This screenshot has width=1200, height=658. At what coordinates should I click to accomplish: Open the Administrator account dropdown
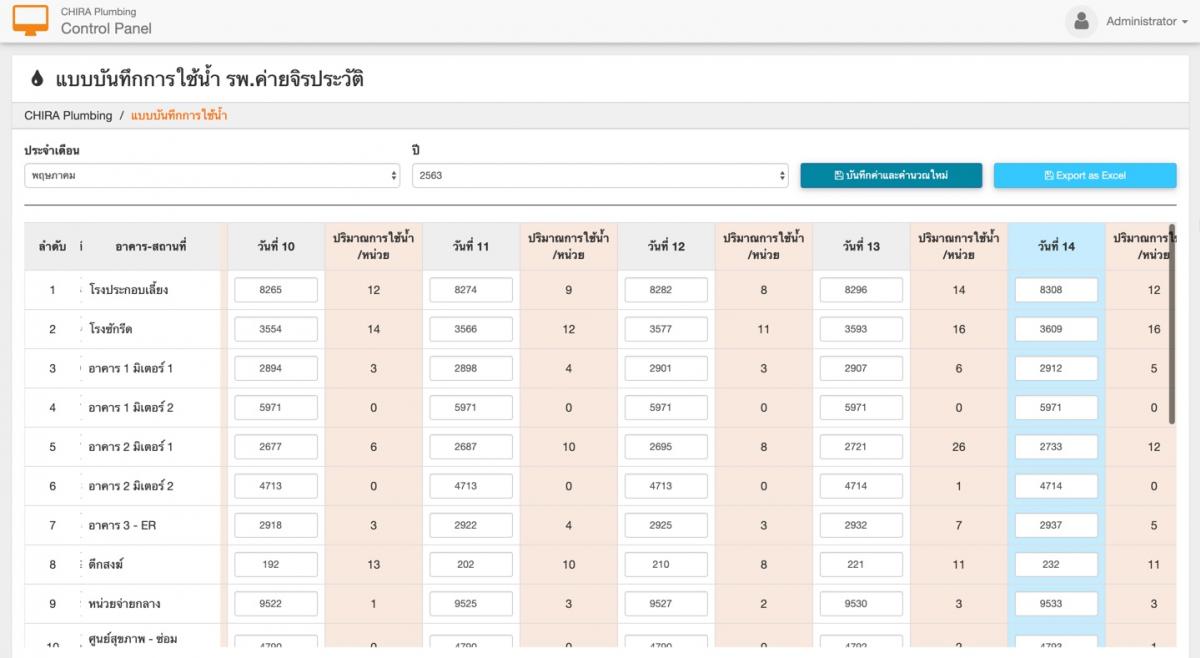pos(1147,21)
